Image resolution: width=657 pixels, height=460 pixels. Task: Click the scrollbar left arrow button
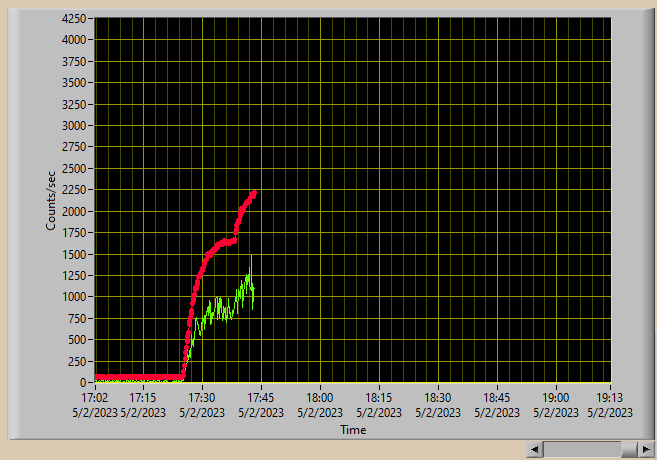[x=534, y=450]
